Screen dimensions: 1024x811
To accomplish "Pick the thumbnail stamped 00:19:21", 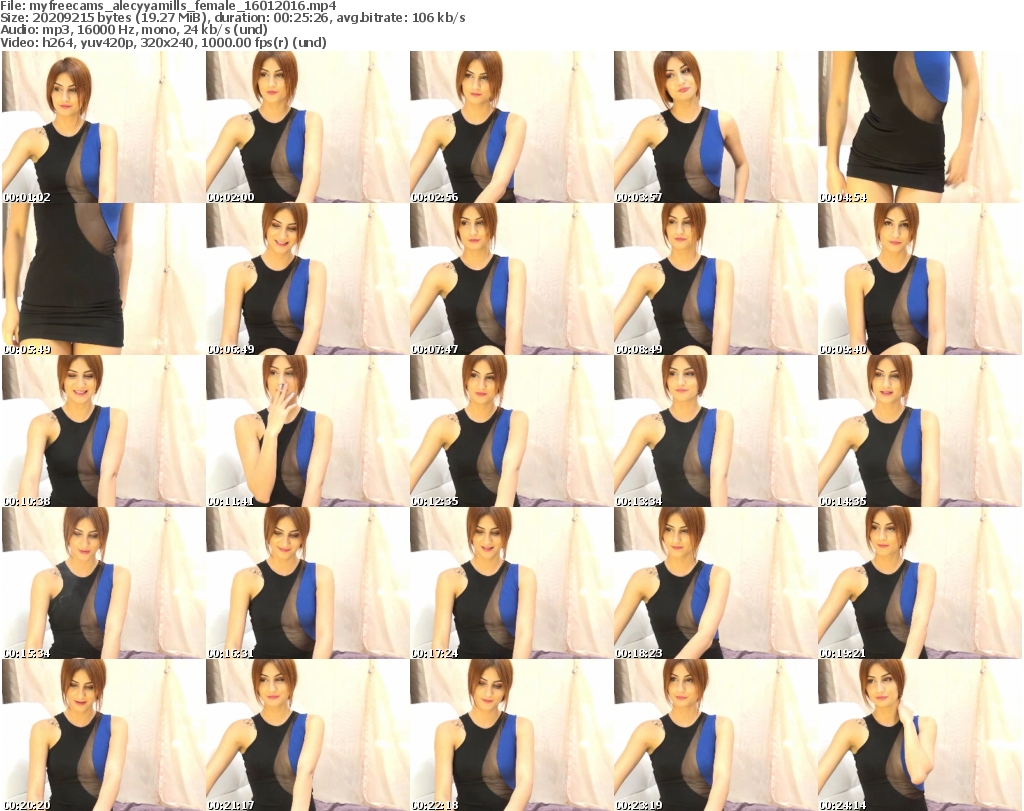I will pos(920,583).
